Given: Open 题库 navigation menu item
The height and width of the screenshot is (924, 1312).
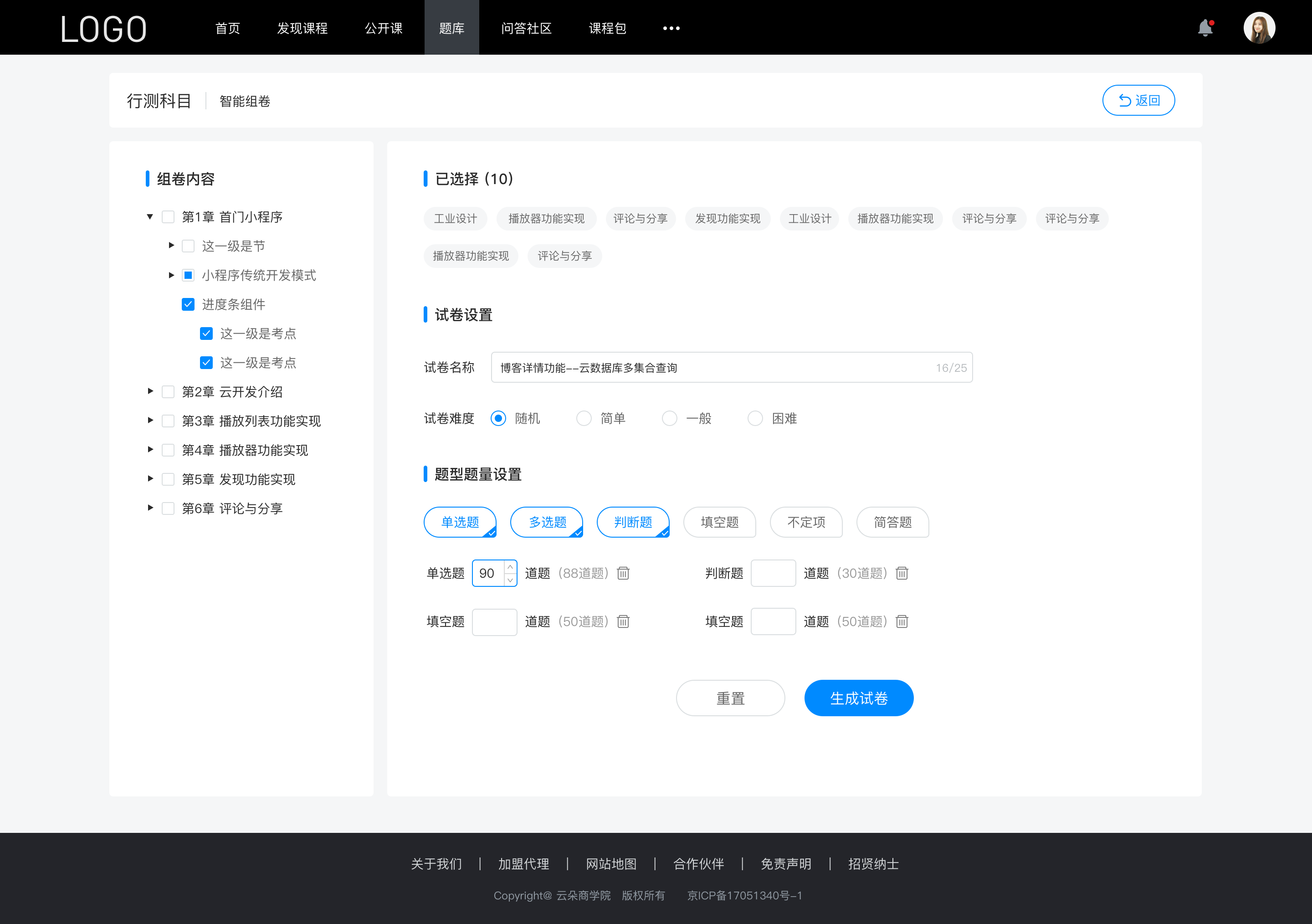Looking at the screenshot, I should click(449, 27).
